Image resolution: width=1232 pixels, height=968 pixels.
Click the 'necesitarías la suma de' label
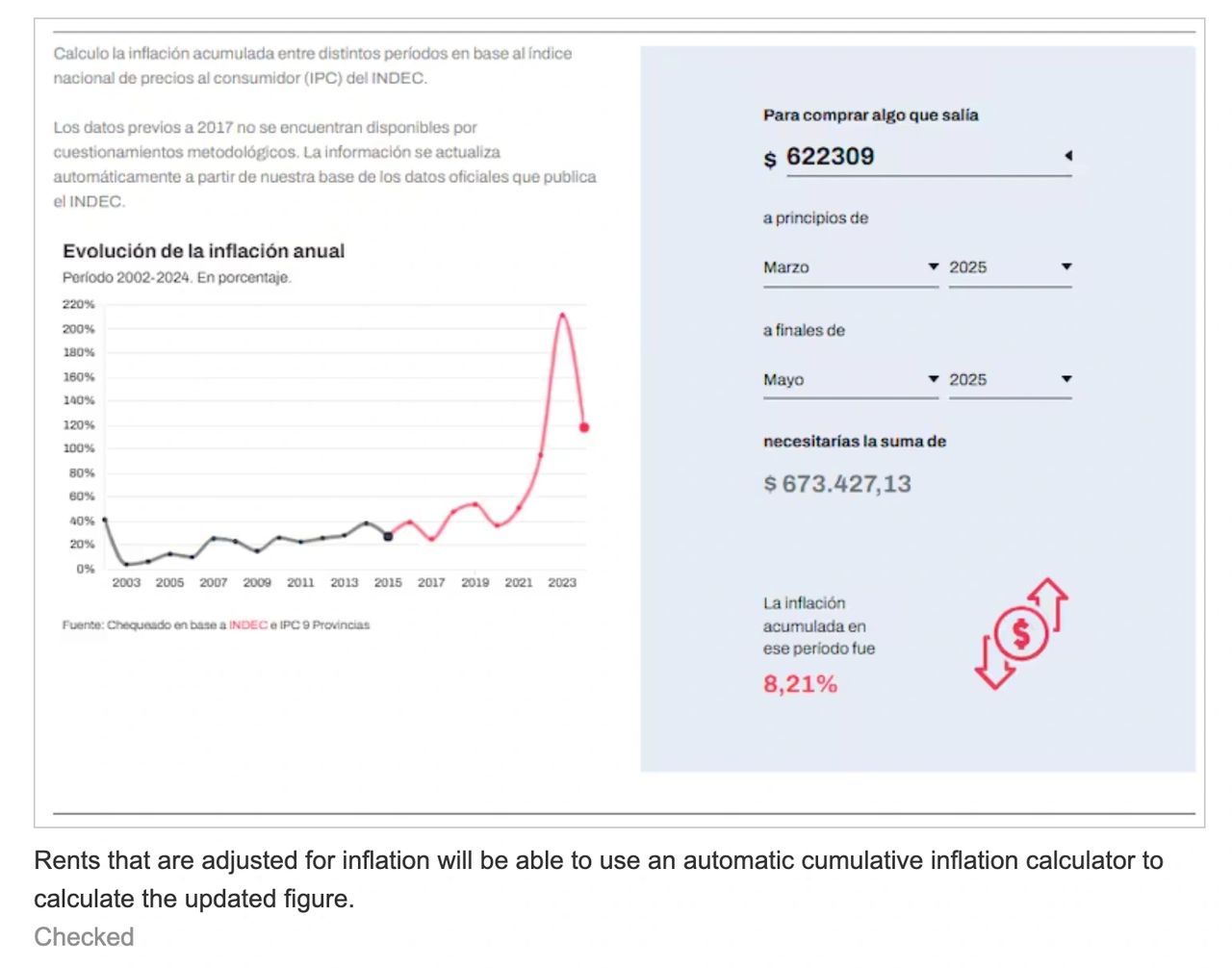point(854,442)
